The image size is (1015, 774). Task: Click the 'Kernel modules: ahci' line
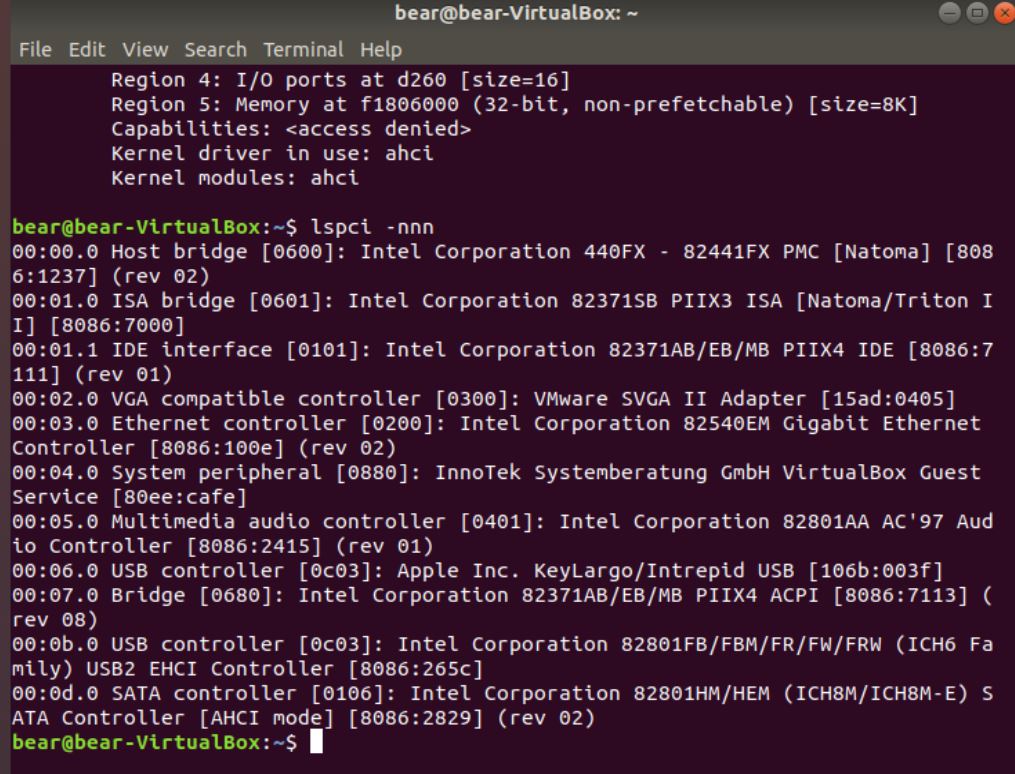[x=235, y=178]
